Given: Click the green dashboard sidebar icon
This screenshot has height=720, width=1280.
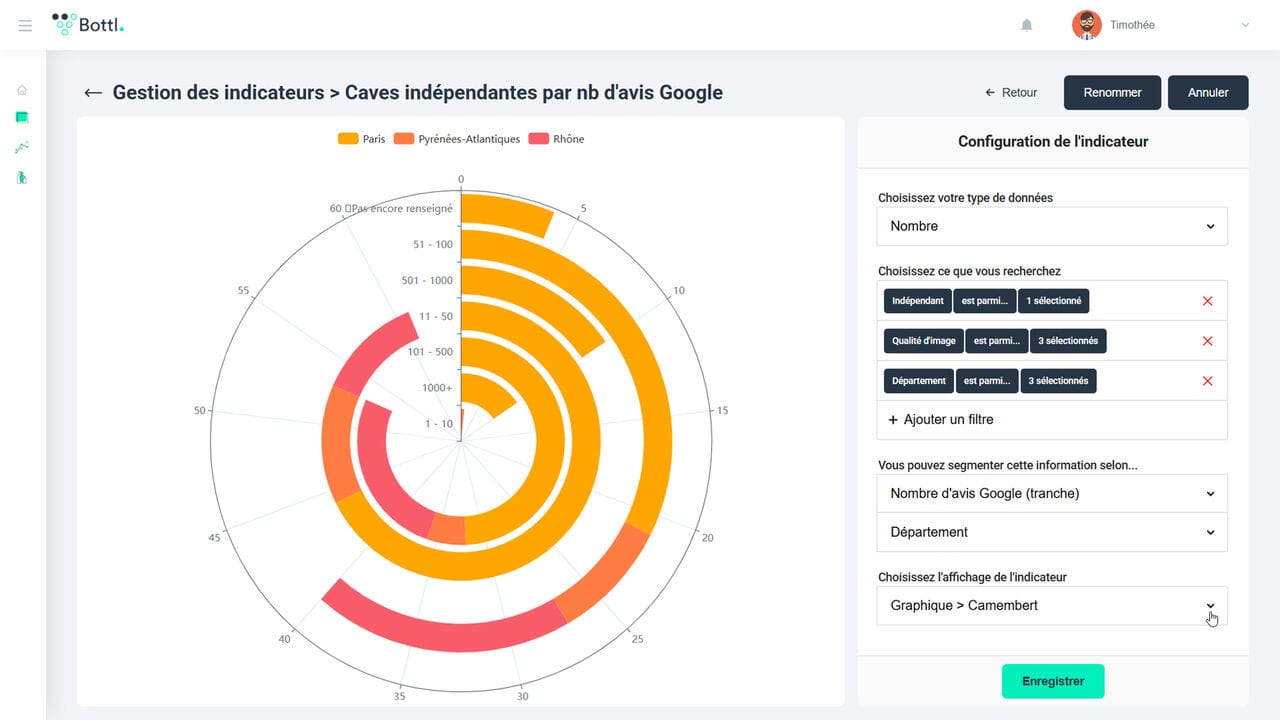Looking at the screenshot, I should click(22, 118).
